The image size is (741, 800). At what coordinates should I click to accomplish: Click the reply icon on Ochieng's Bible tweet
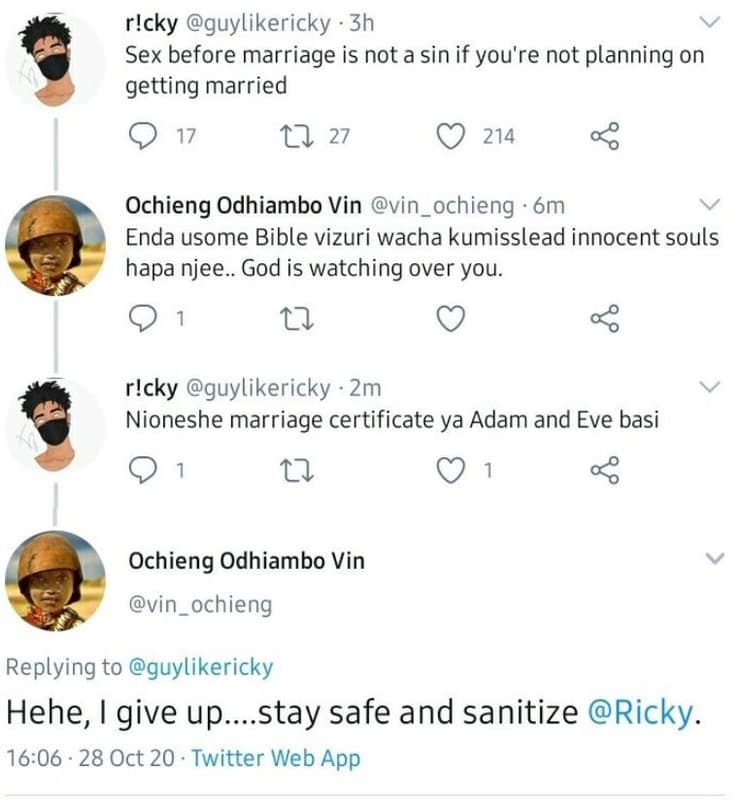pyautogui.click(x=144, y=318)
